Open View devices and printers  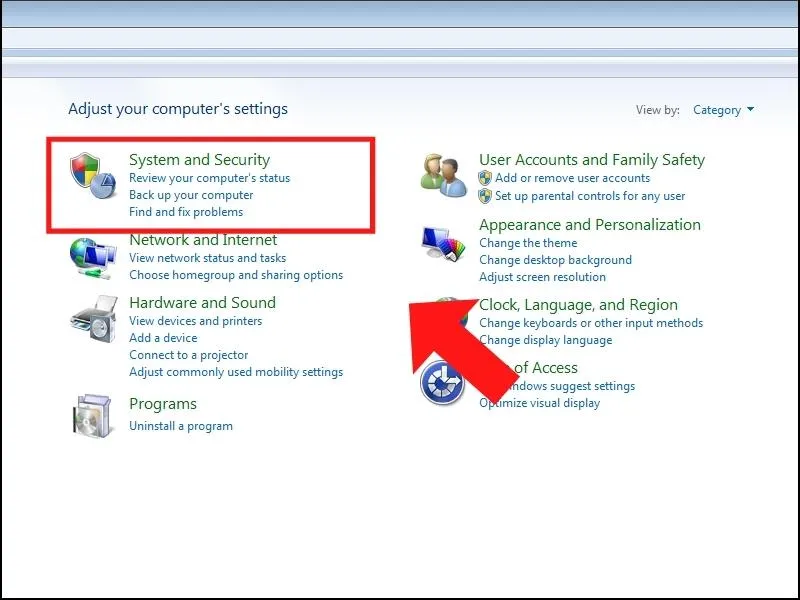[x=195, y=321]
